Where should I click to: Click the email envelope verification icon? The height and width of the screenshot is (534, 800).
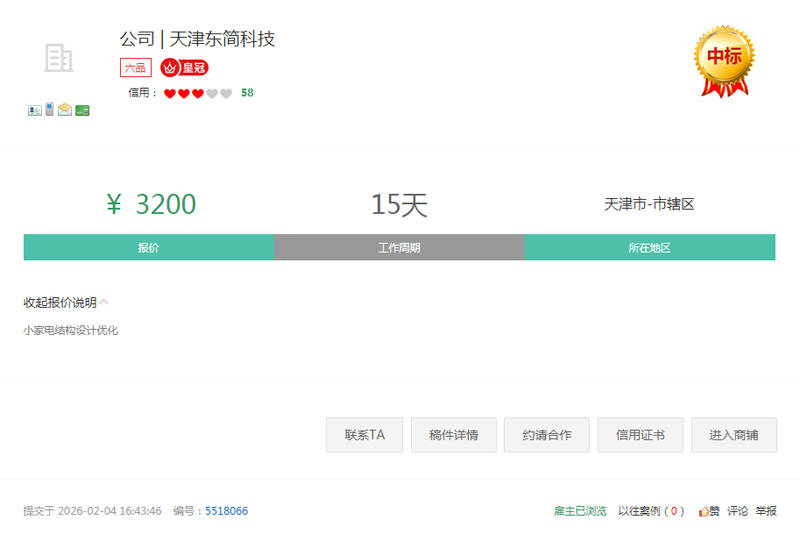(65, 110)
